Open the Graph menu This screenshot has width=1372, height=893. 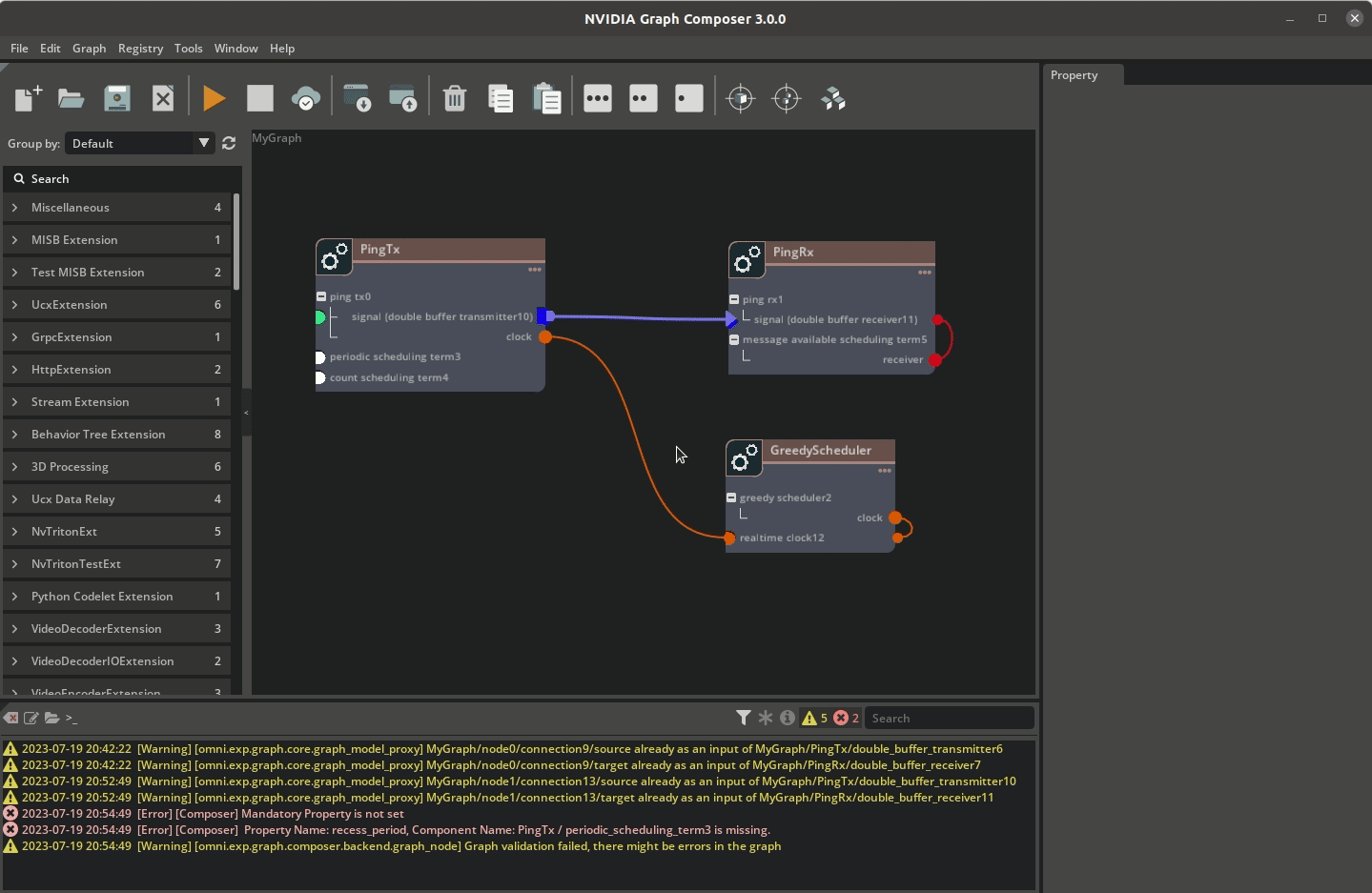[x=90, y=49]
